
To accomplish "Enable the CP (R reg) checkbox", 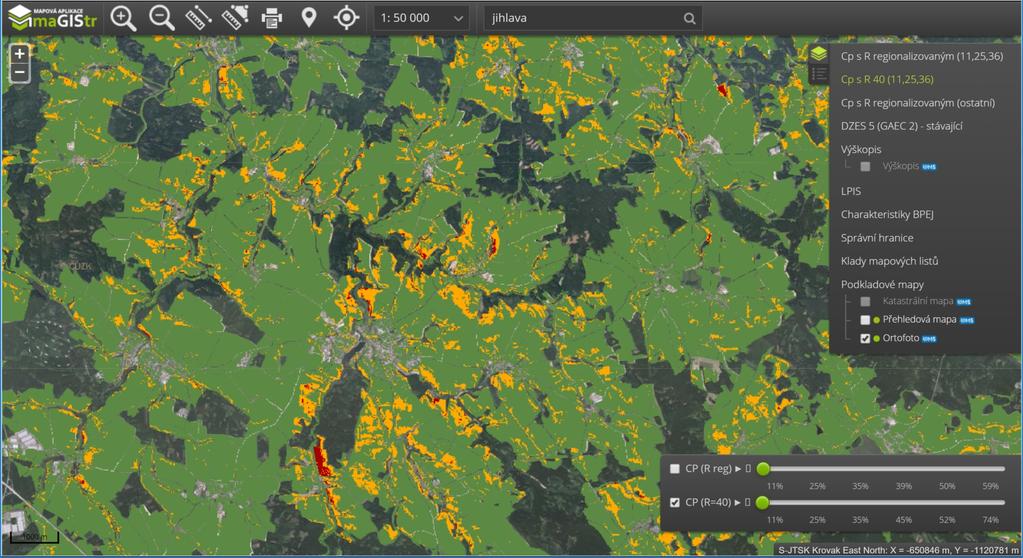I will point(675,469).
